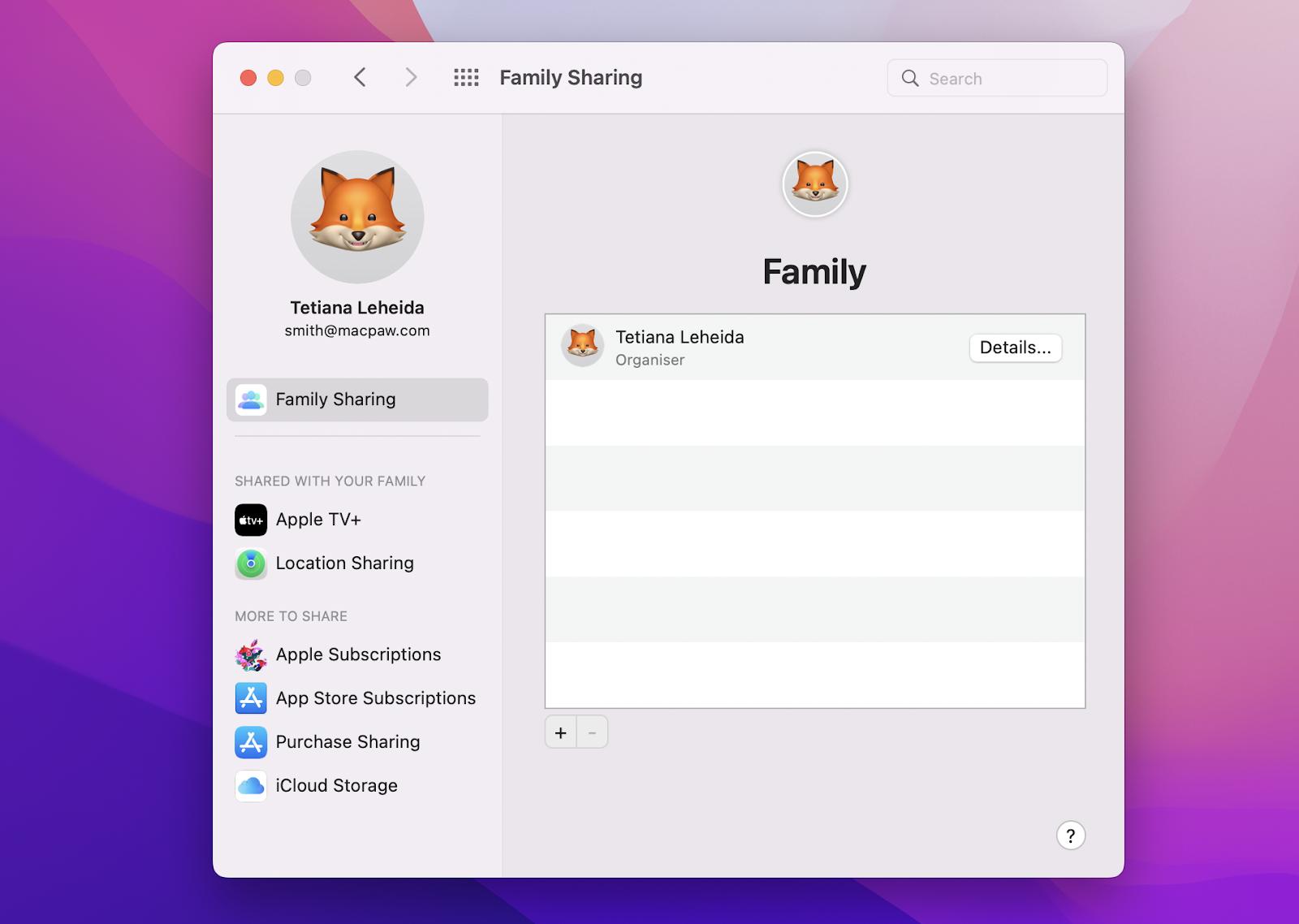Click the minus remove member button
The height and width of the screenshot is (924, 1299).
[592, 732]
